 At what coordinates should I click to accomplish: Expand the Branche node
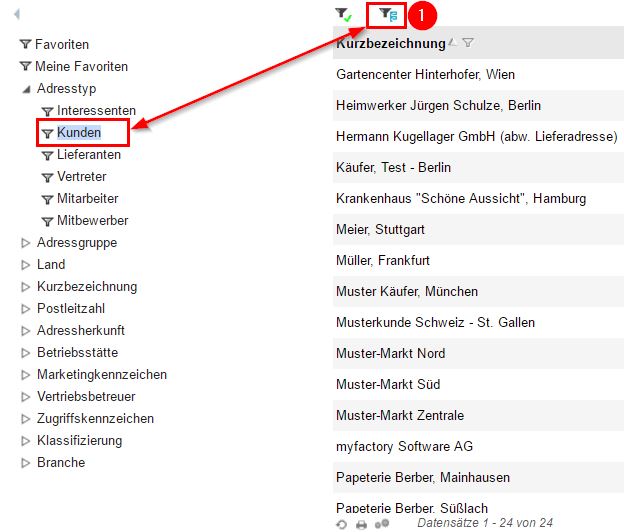(25, 463)
